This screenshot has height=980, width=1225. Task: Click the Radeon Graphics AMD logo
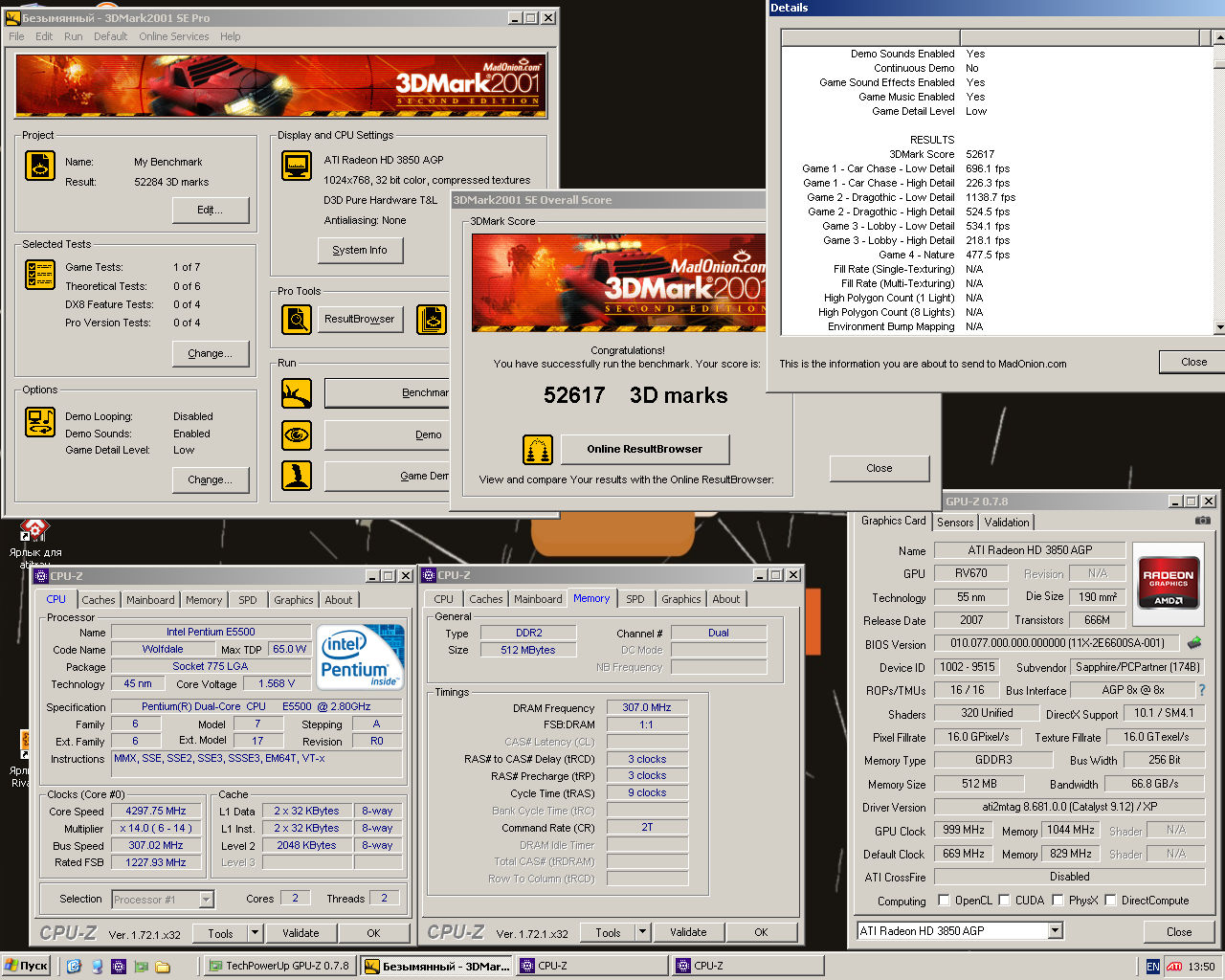(1169, 582)
